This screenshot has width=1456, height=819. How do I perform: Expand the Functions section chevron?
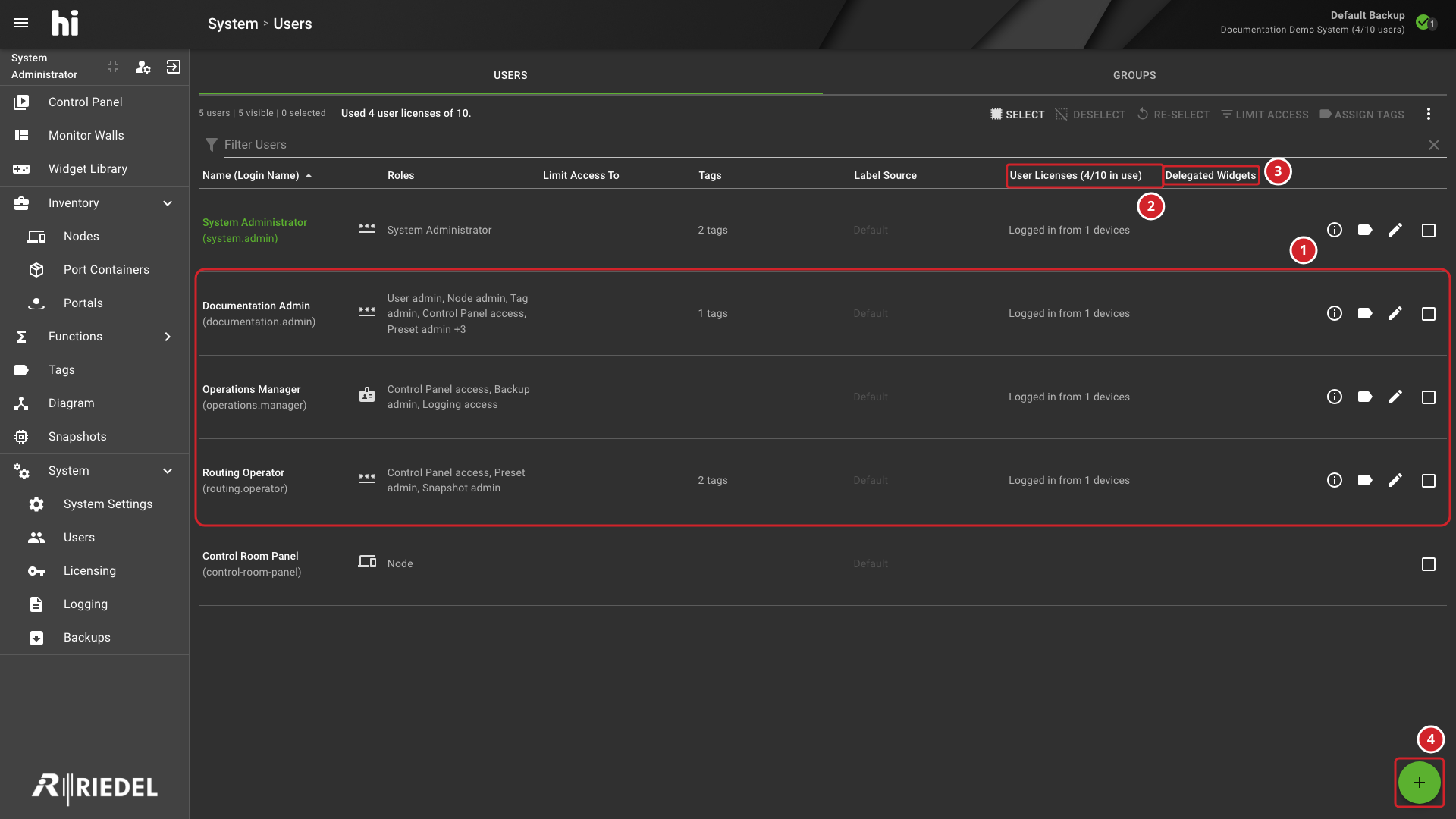[168, 337]
